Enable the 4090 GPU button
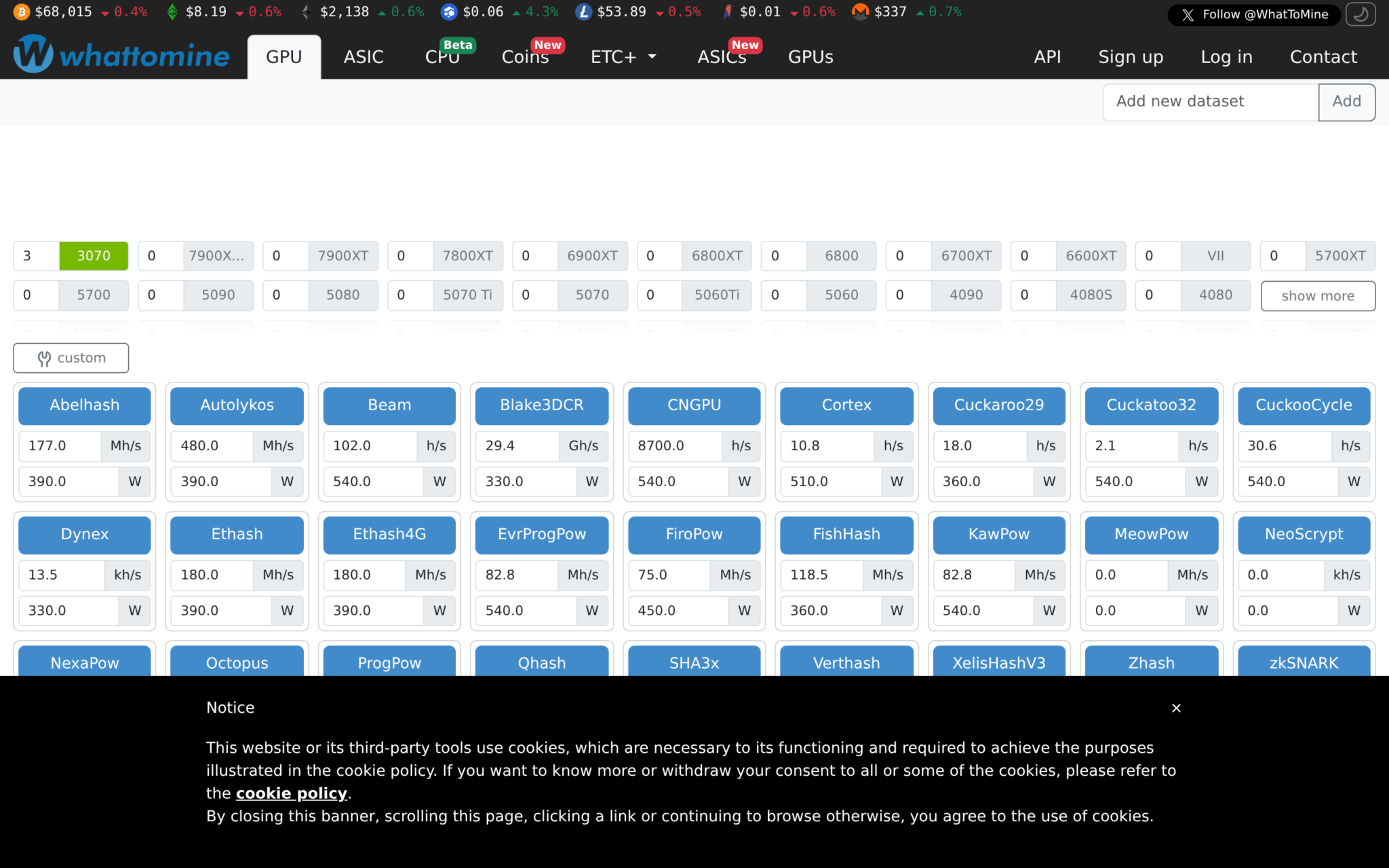Image resolution: width=1389 pixels, height=868 pixels. pos(966,295)
